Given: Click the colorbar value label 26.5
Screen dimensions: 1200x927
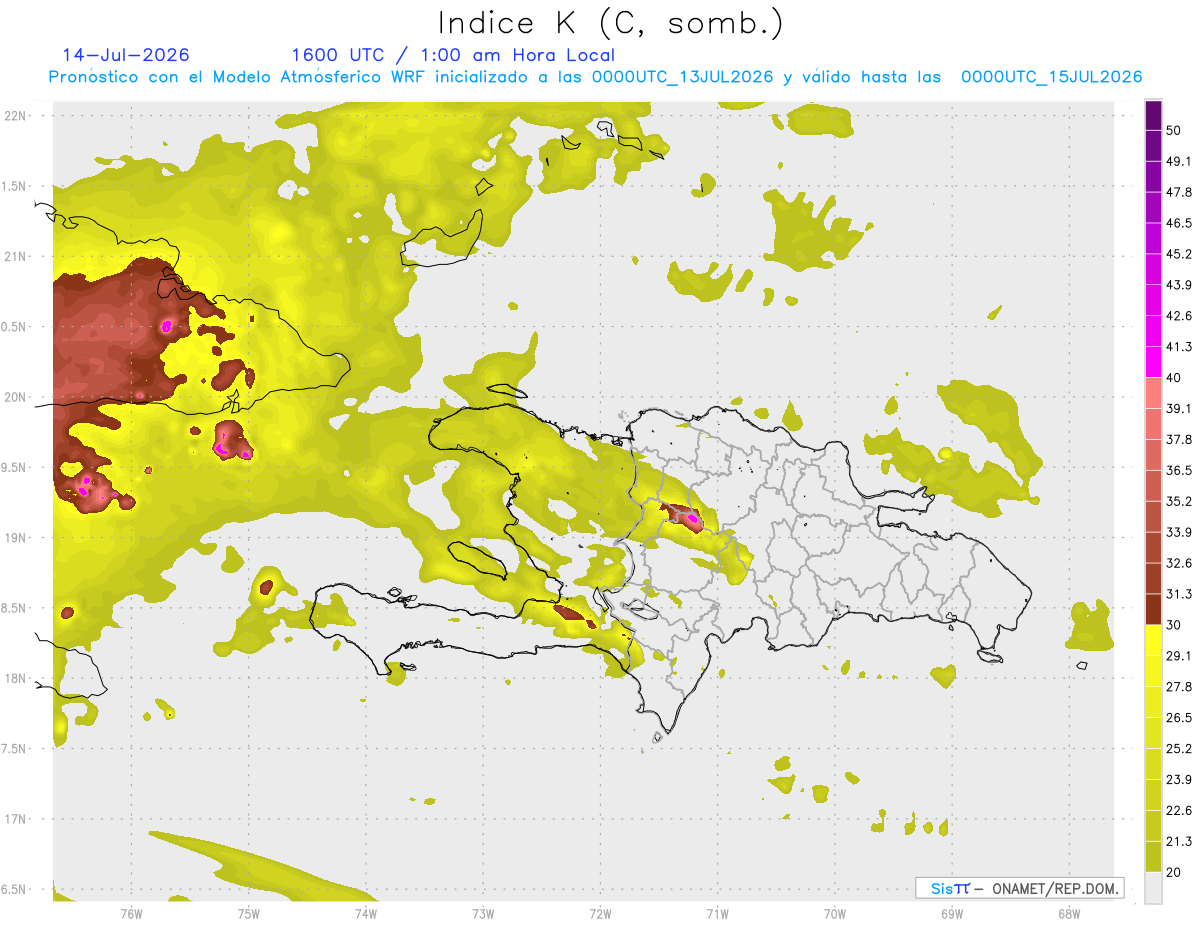Looking at the screenshot, I should pyautogui.click(x=1180, y=718).
